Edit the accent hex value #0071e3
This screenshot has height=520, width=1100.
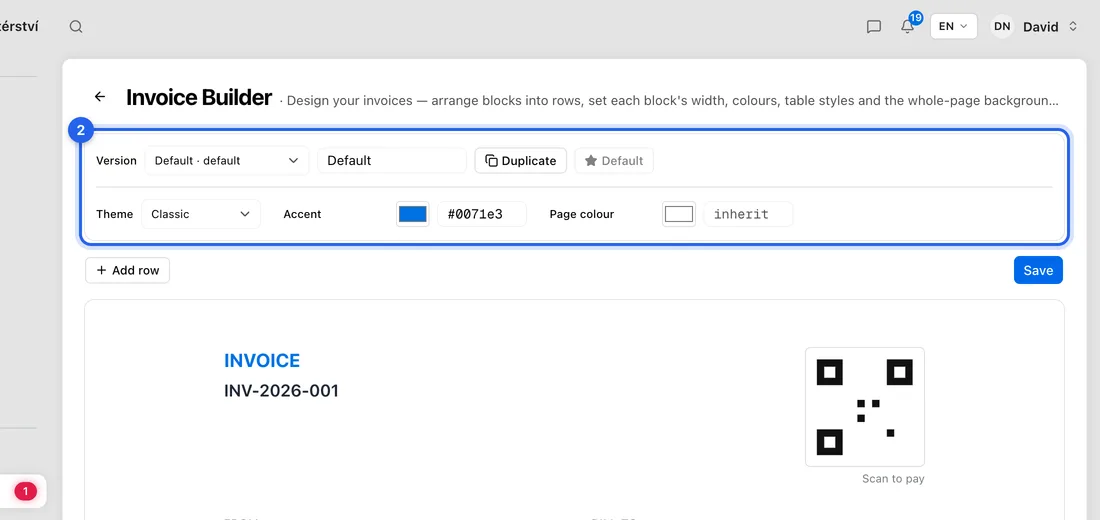(482, 214)
